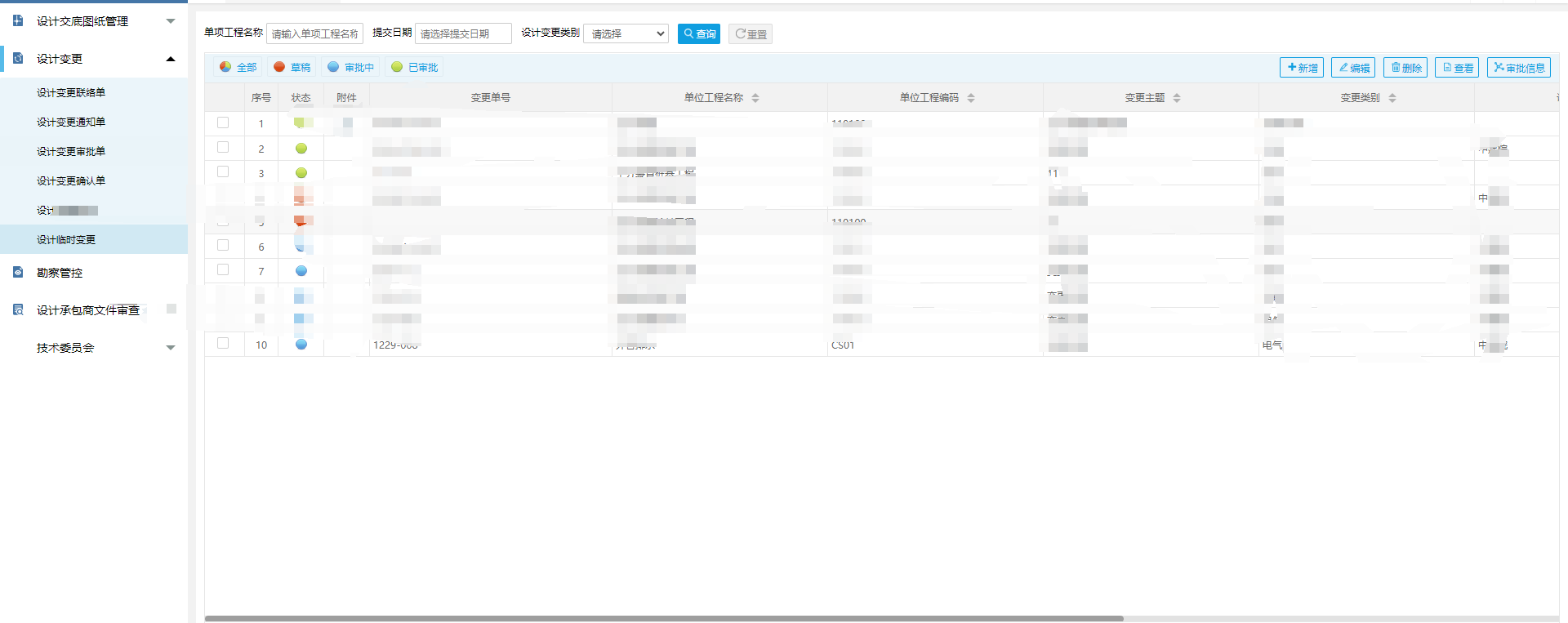Sort by 单位工程编码 column arrows

coord(971,98)
